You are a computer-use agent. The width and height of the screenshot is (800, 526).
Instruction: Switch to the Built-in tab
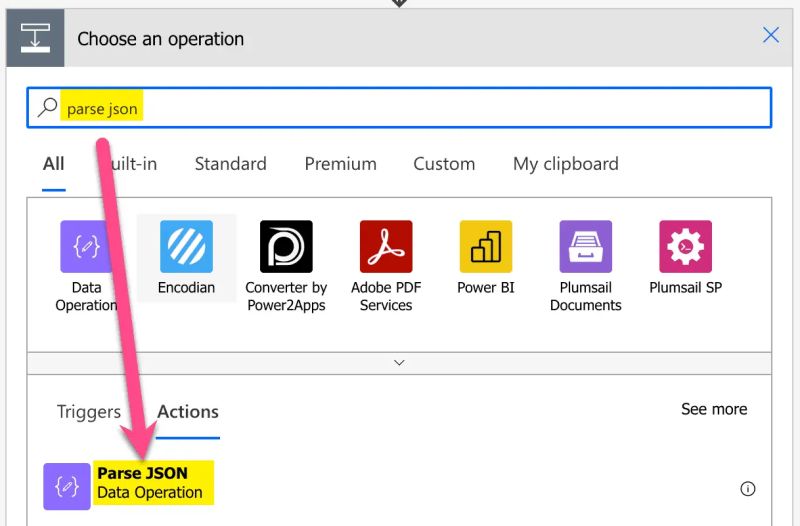(131, 164)
